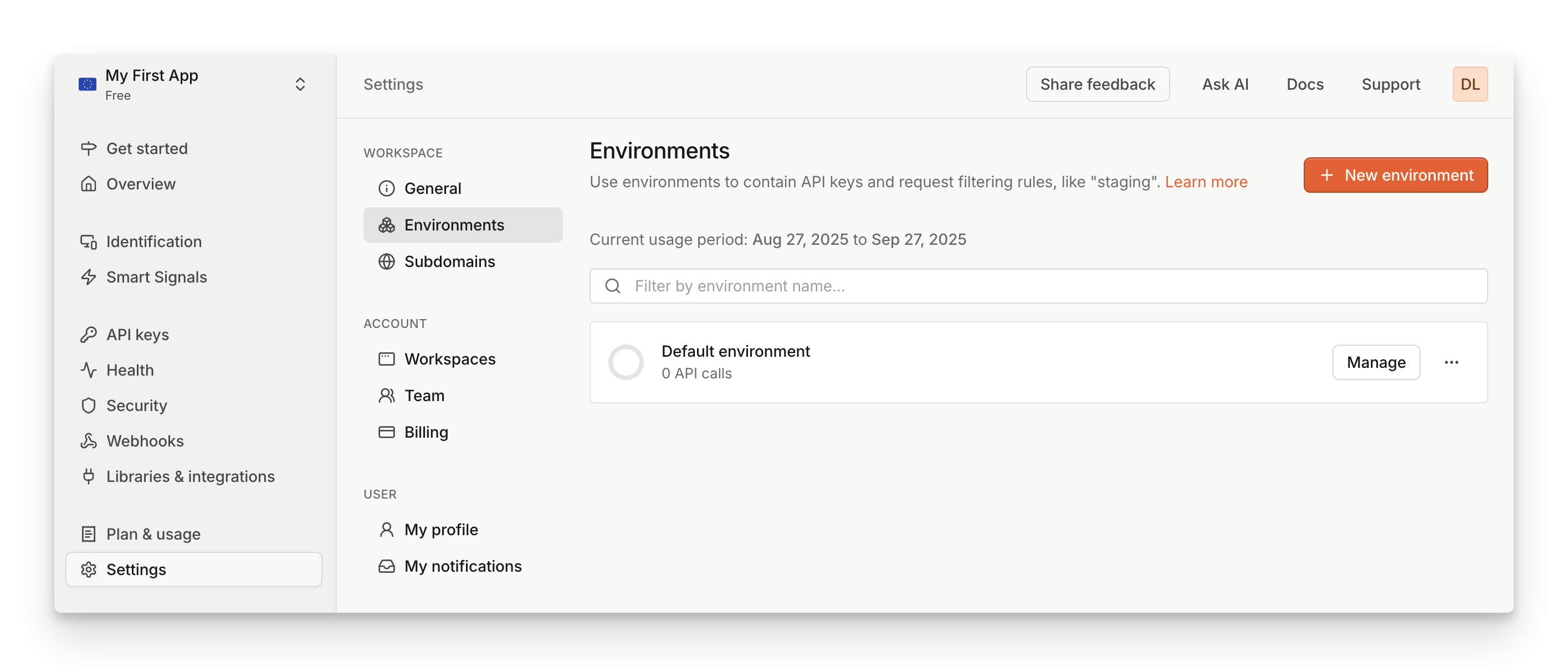The height and width of the screenshot is (667, 1568).
Task: Click the Default environment usage circle
Action: click(x=626, y=362)
